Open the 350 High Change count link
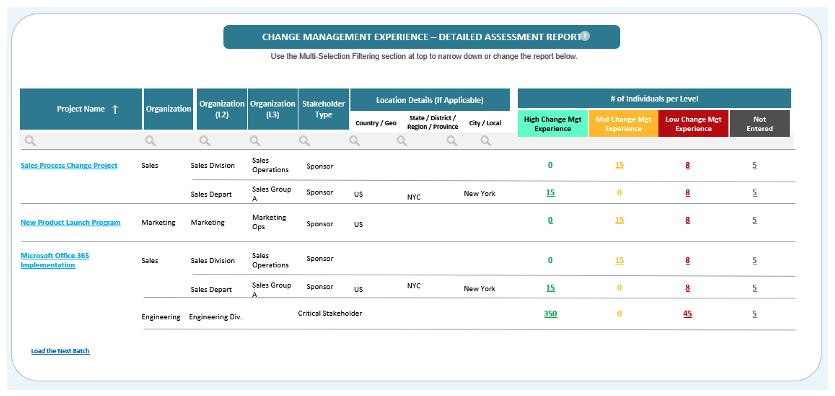 click(x=550, y=314)
